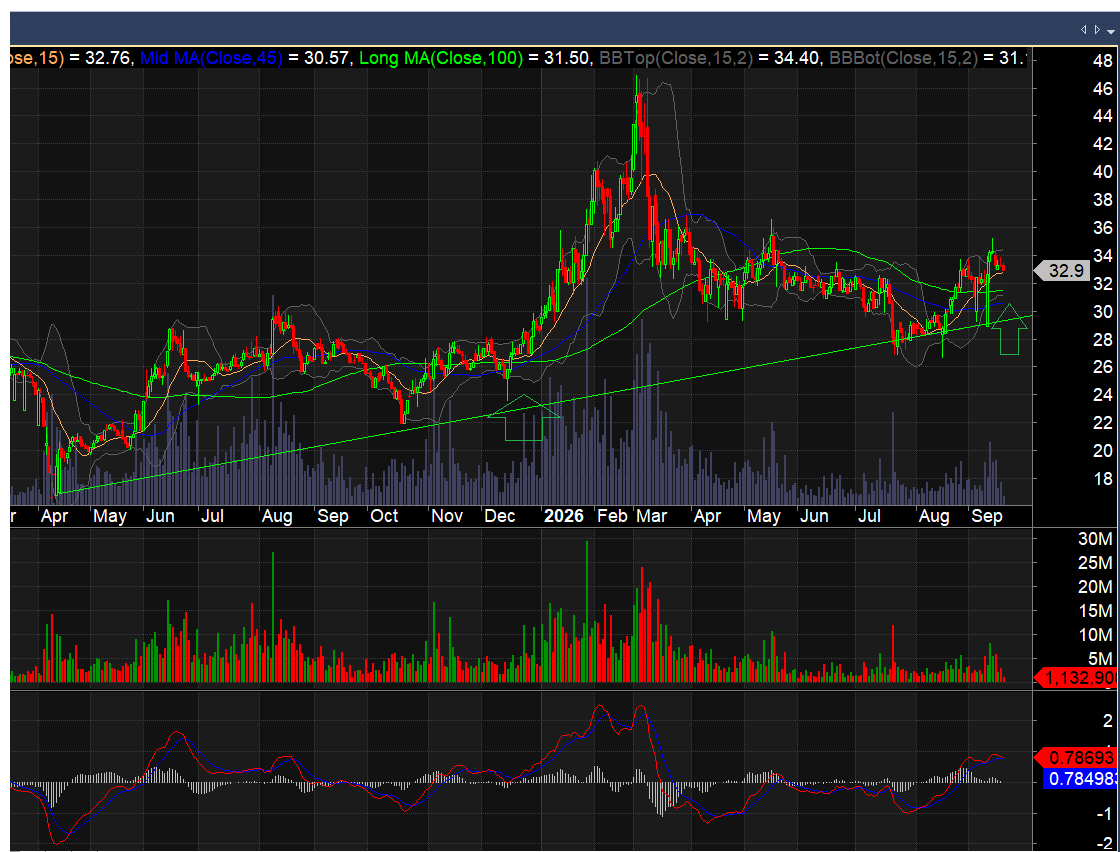Screen dimensions: 1120x852
Task: Click the BBTop(Close,15,2) legend label
Action: click(676, 58)
